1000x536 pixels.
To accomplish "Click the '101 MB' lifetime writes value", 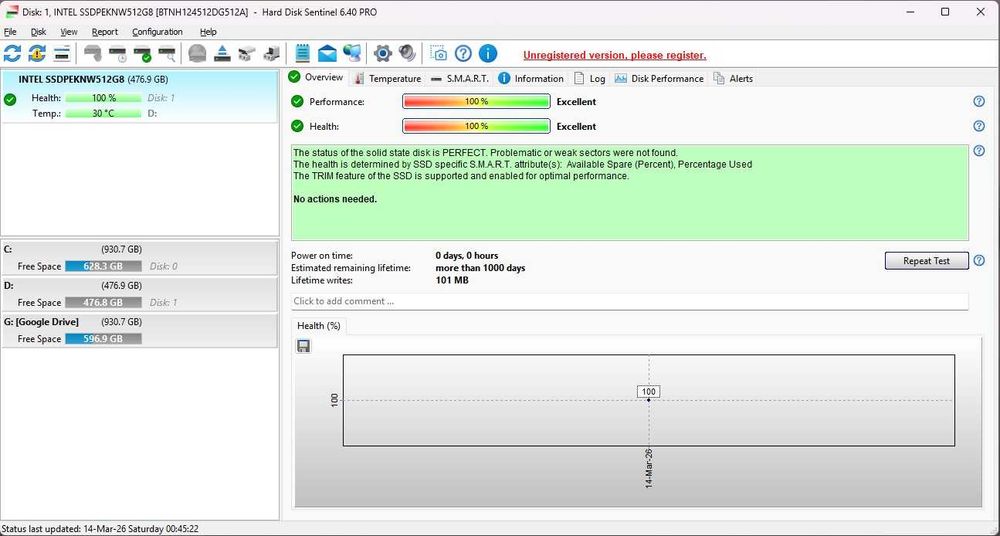I will coord(452,280).
